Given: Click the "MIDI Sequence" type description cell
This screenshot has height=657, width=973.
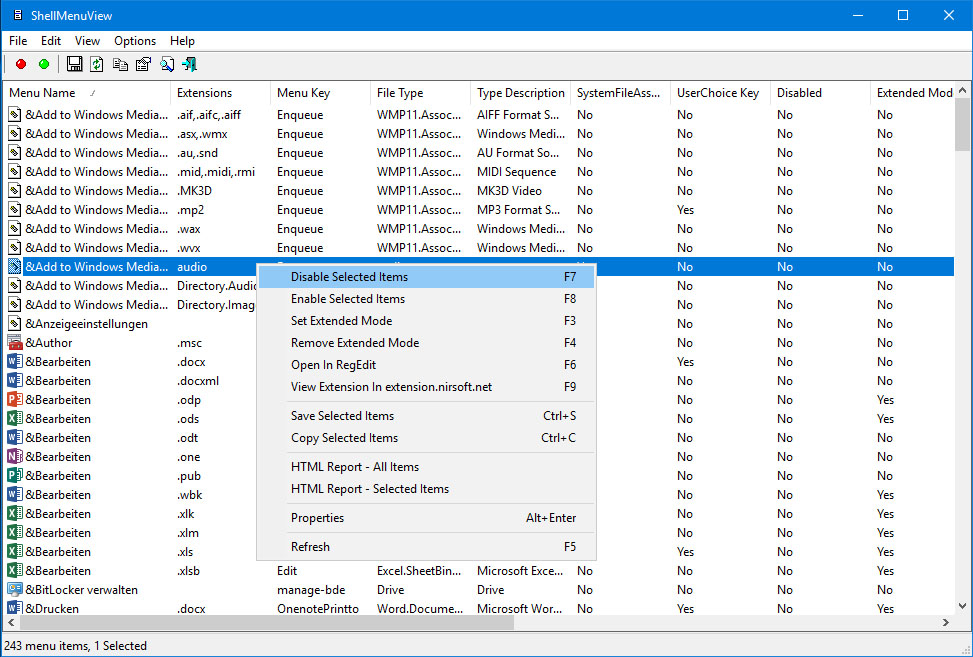Looking at the screenshot, I should pos(516,172).
